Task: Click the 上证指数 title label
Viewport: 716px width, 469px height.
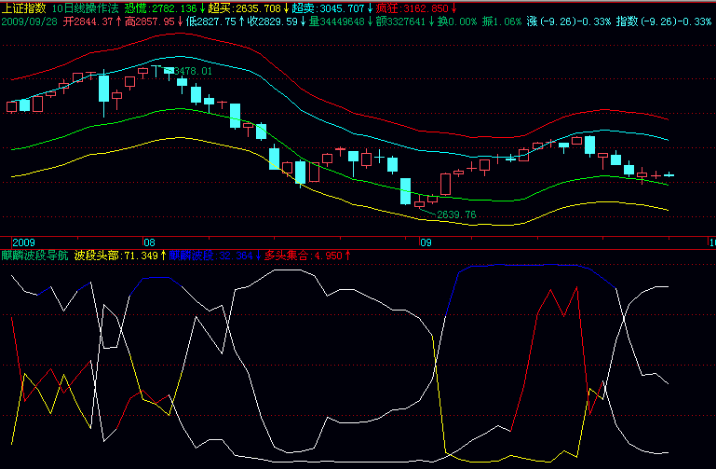Action: pyautogui.click(x=24, y=7)
